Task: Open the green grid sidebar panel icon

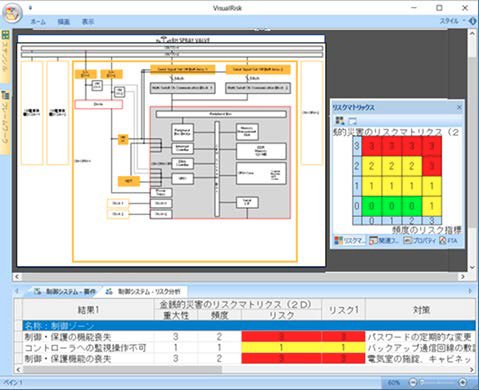Action: 5,35
